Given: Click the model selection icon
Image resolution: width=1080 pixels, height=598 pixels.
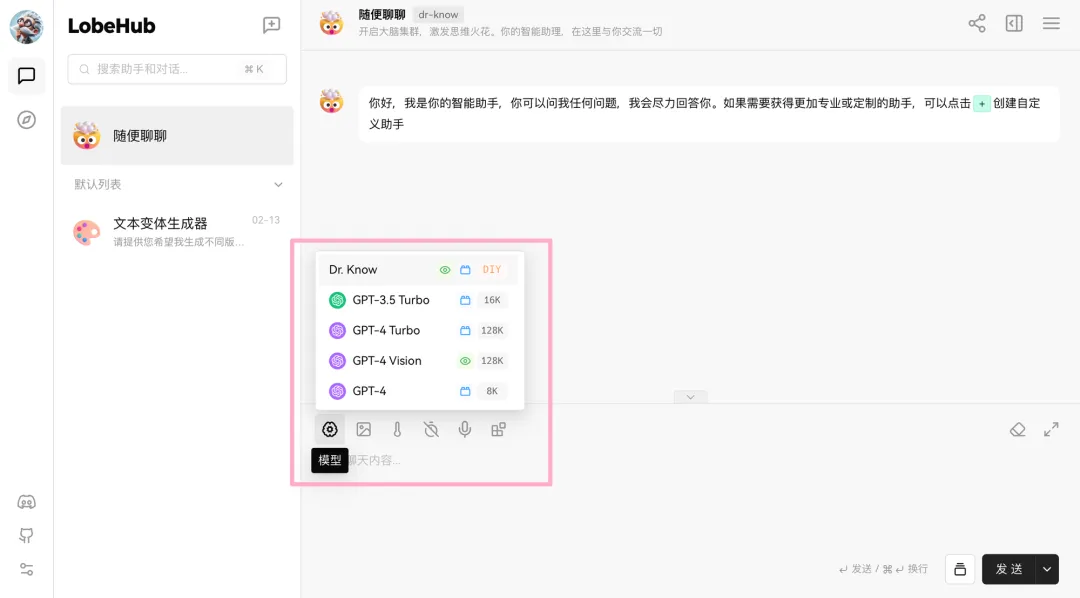Looking at the screenshot, I should [330, 429].
